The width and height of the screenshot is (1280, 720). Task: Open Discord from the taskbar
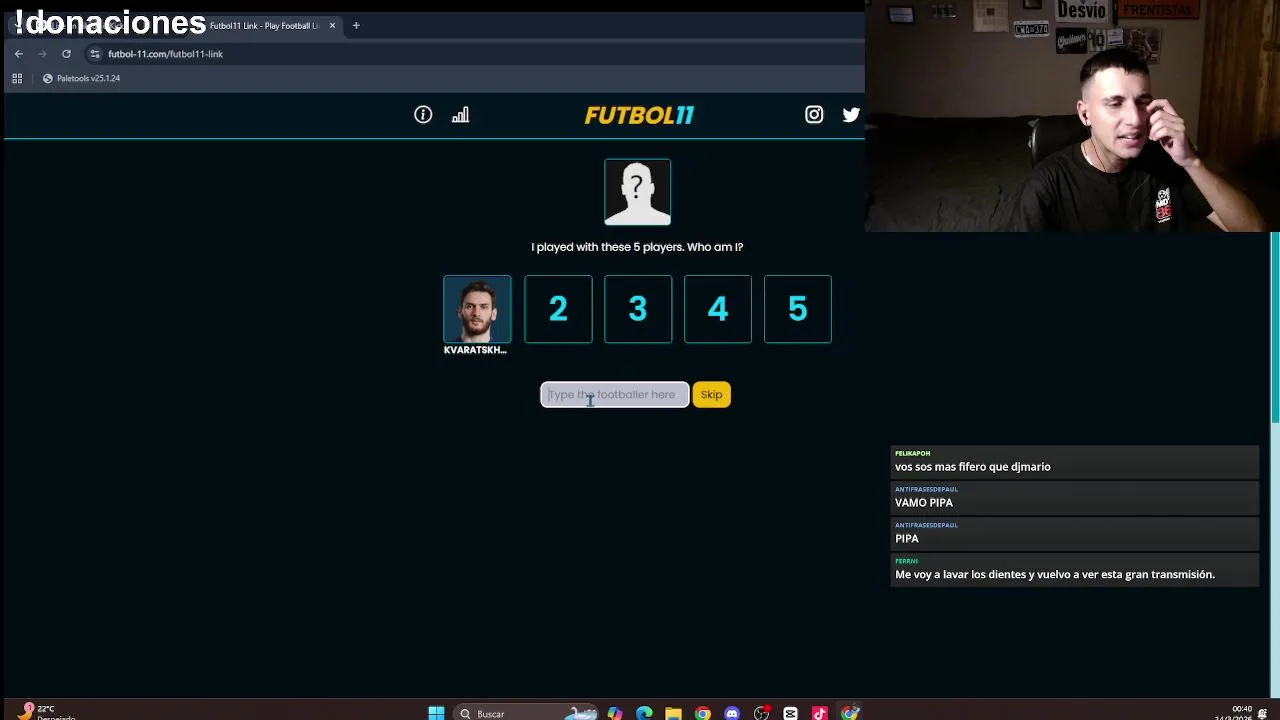coord(732,713)
